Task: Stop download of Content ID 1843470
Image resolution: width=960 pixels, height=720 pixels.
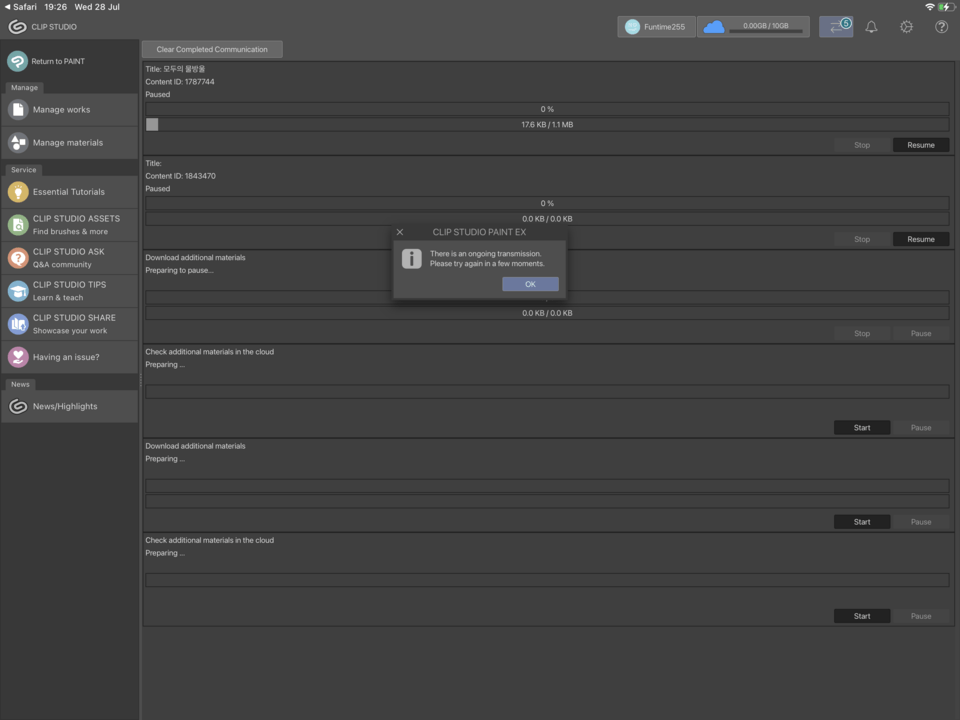Action: coord(861,239)
